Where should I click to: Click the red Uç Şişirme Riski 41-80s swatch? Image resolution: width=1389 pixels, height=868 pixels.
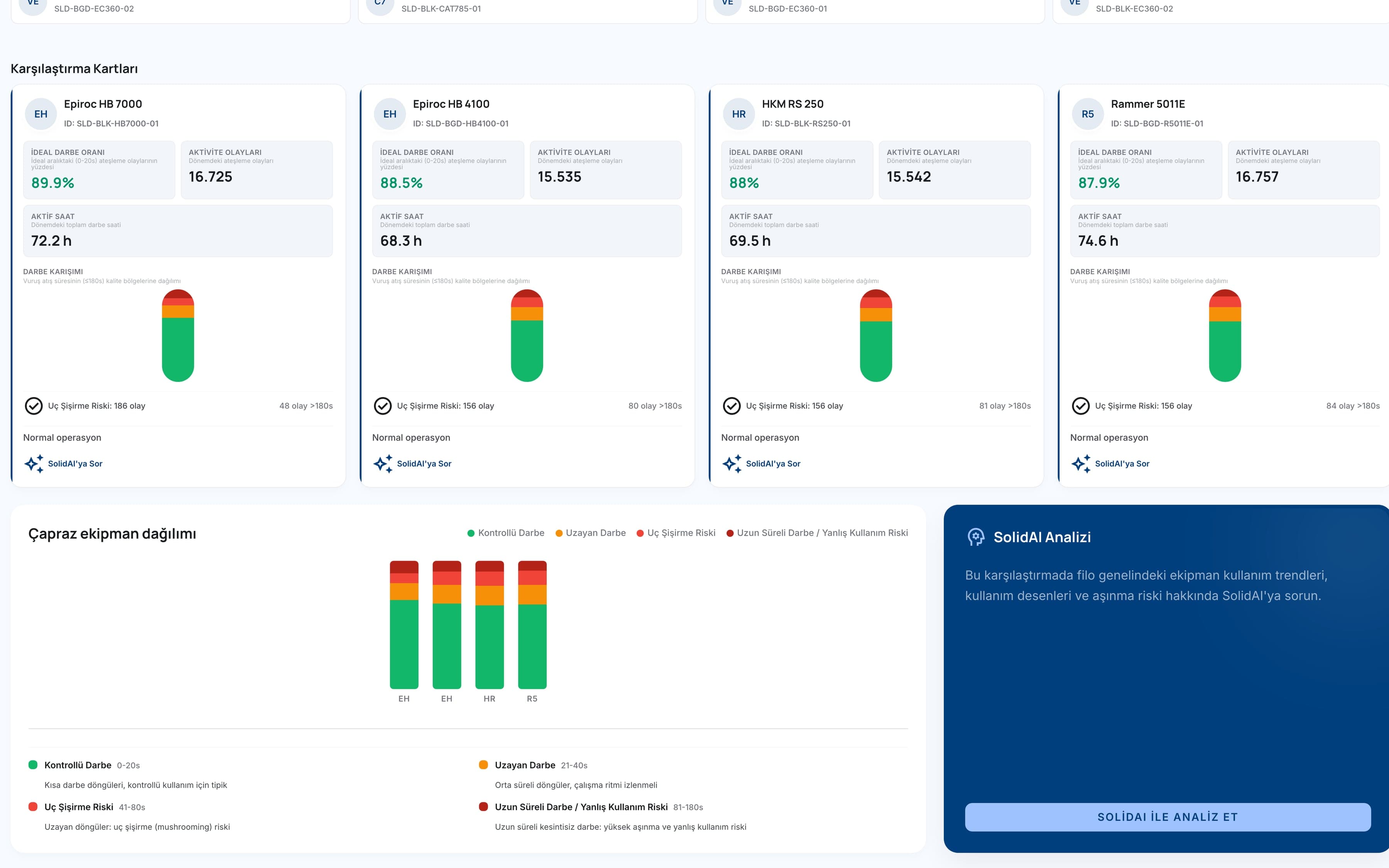pyautogui.click(x=33, y=807)
